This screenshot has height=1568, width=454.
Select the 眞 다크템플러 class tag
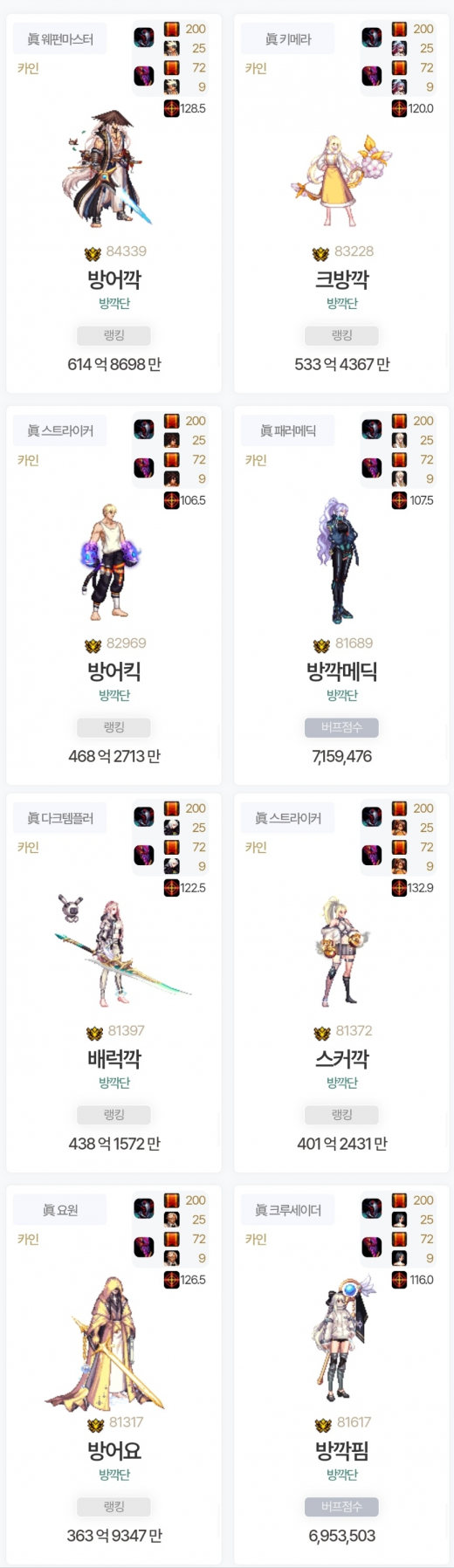coord(60,818)
